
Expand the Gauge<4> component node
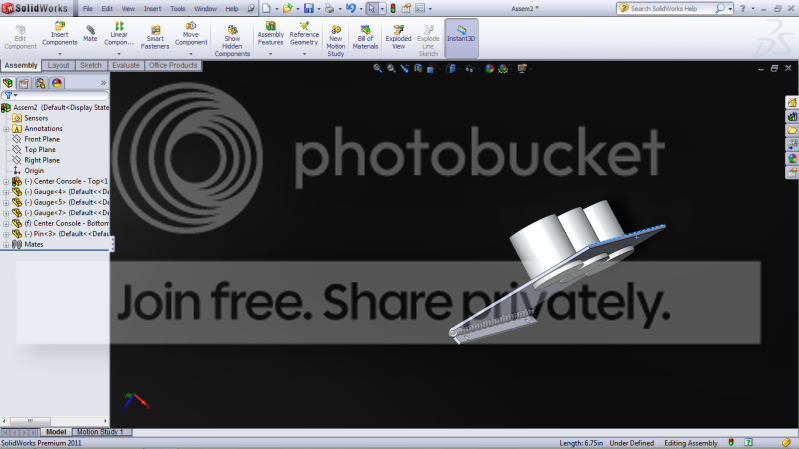pos(6,192)
